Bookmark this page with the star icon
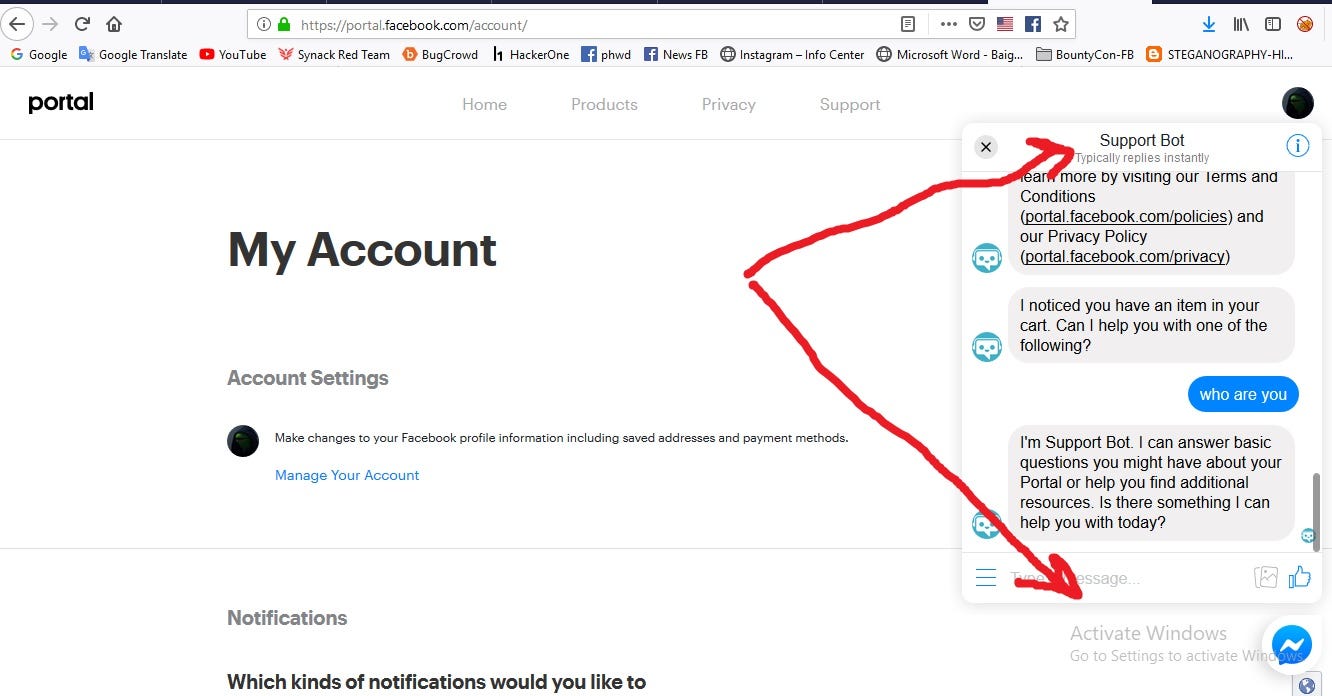 pos(1061,24)
